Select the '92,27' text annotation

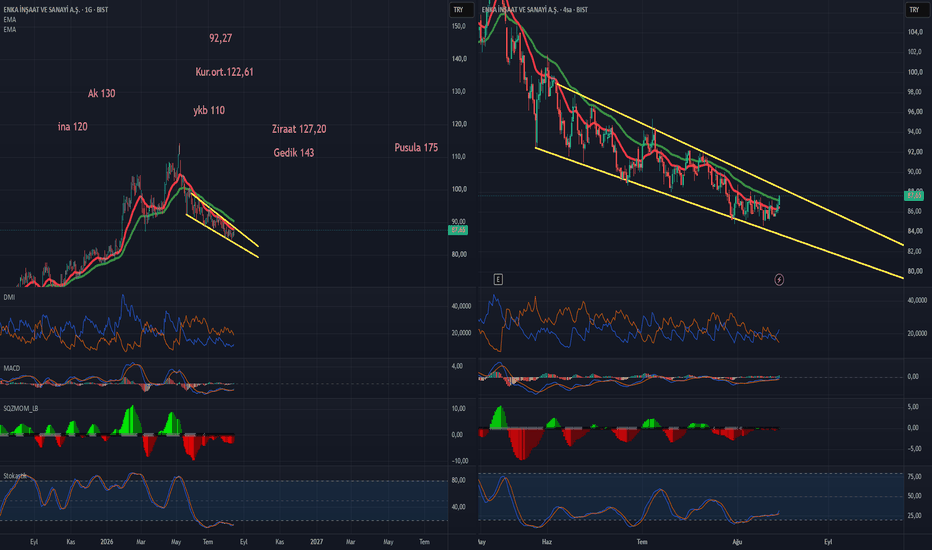pos(221,38)
